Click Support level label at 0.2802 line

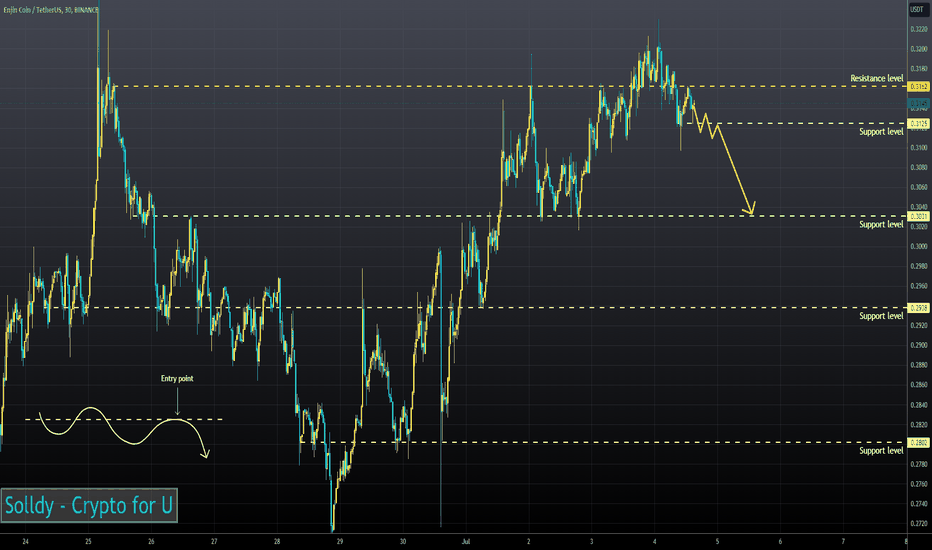pyautogui.click(x=881, y=451)
